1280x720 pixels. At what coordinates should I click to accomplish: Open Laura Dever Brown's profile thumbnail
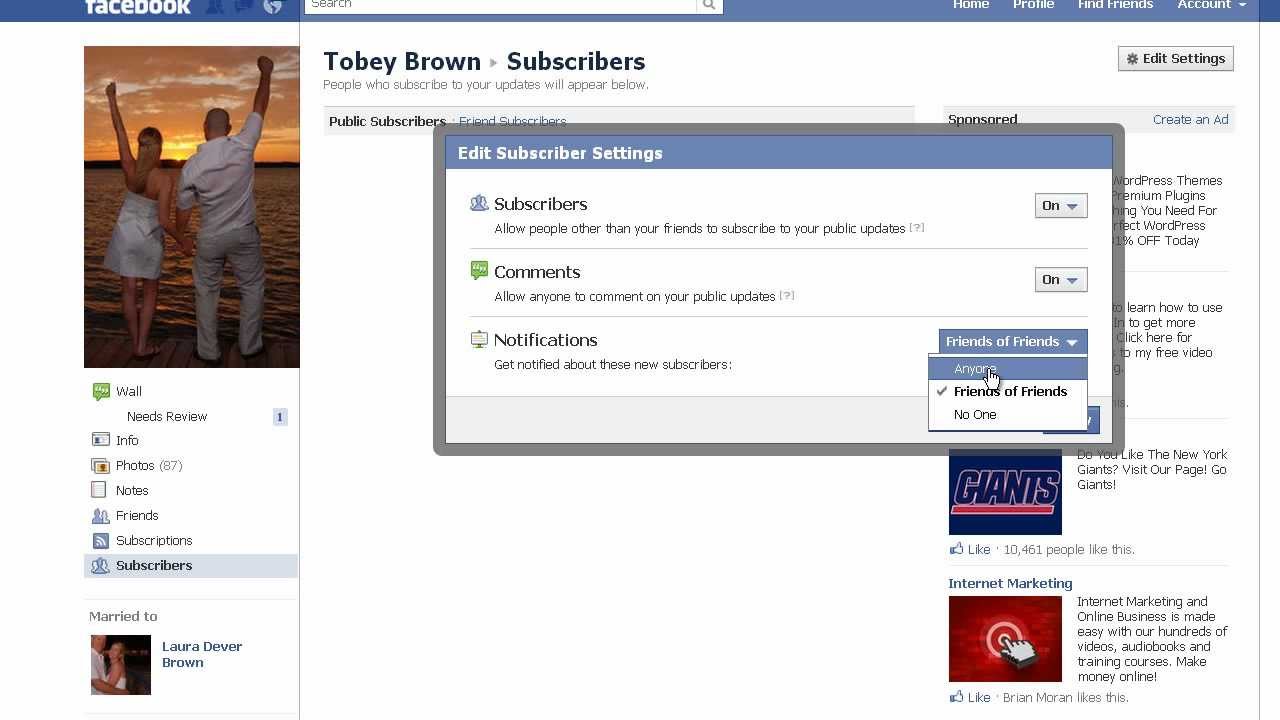point(121,664)
